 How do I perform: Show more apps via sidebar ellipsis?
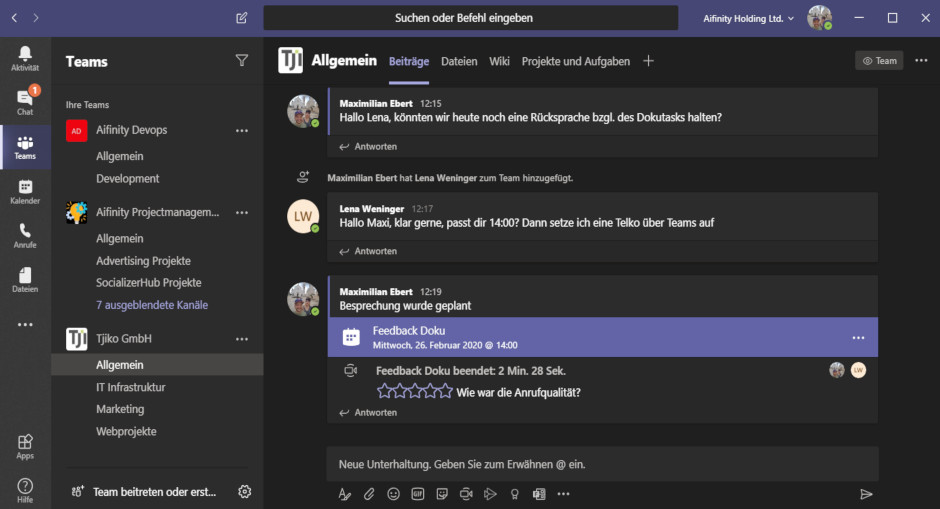click(25, 324)
